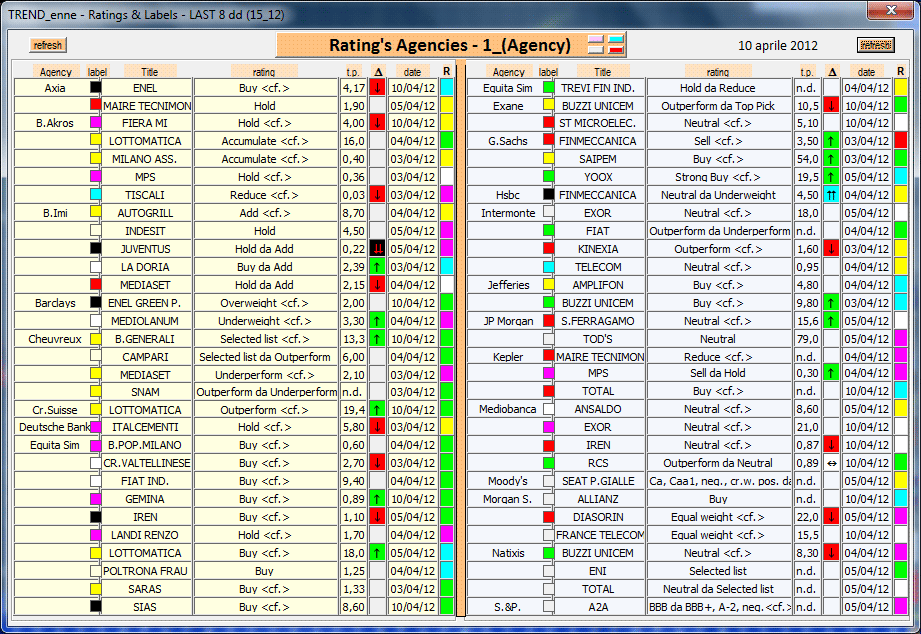Click the white label box next to ALLIANZ
The image size is (921, 634).
(549, 498)
